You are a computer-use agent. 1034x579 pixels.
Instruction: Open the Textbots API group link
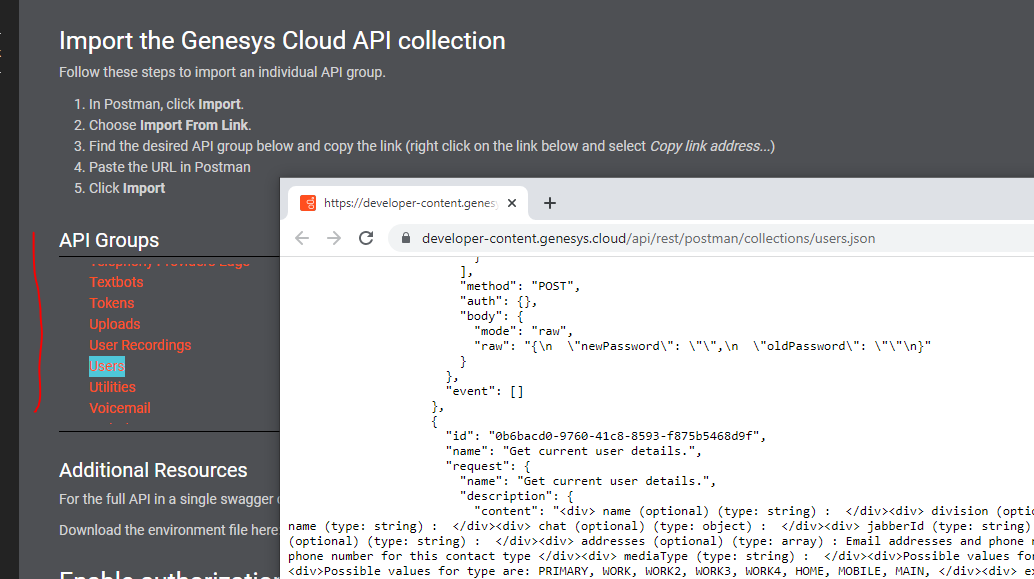(116, 281)
